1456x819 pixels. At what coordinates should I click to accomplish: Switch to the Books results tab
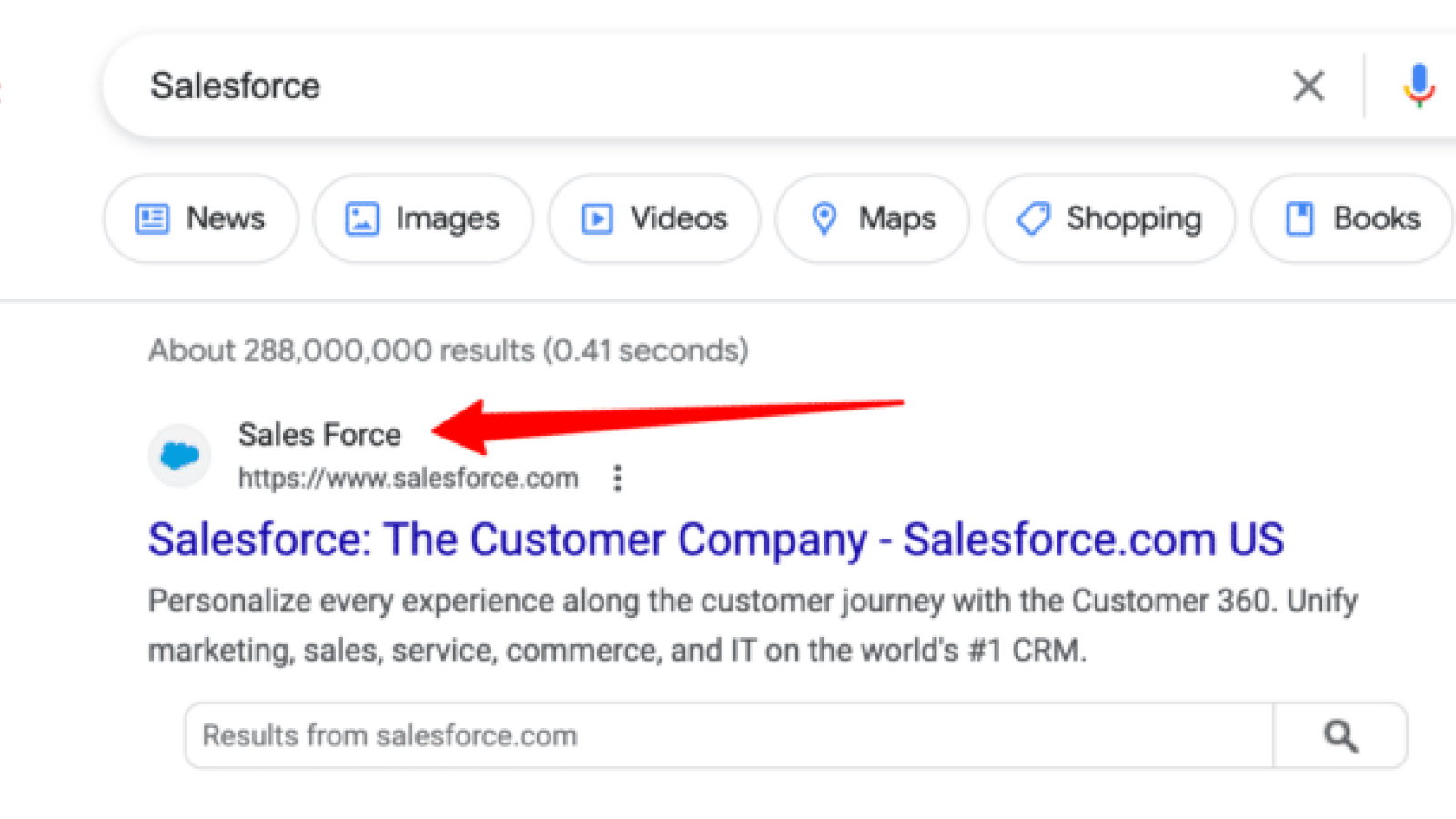click(1352, 219)
